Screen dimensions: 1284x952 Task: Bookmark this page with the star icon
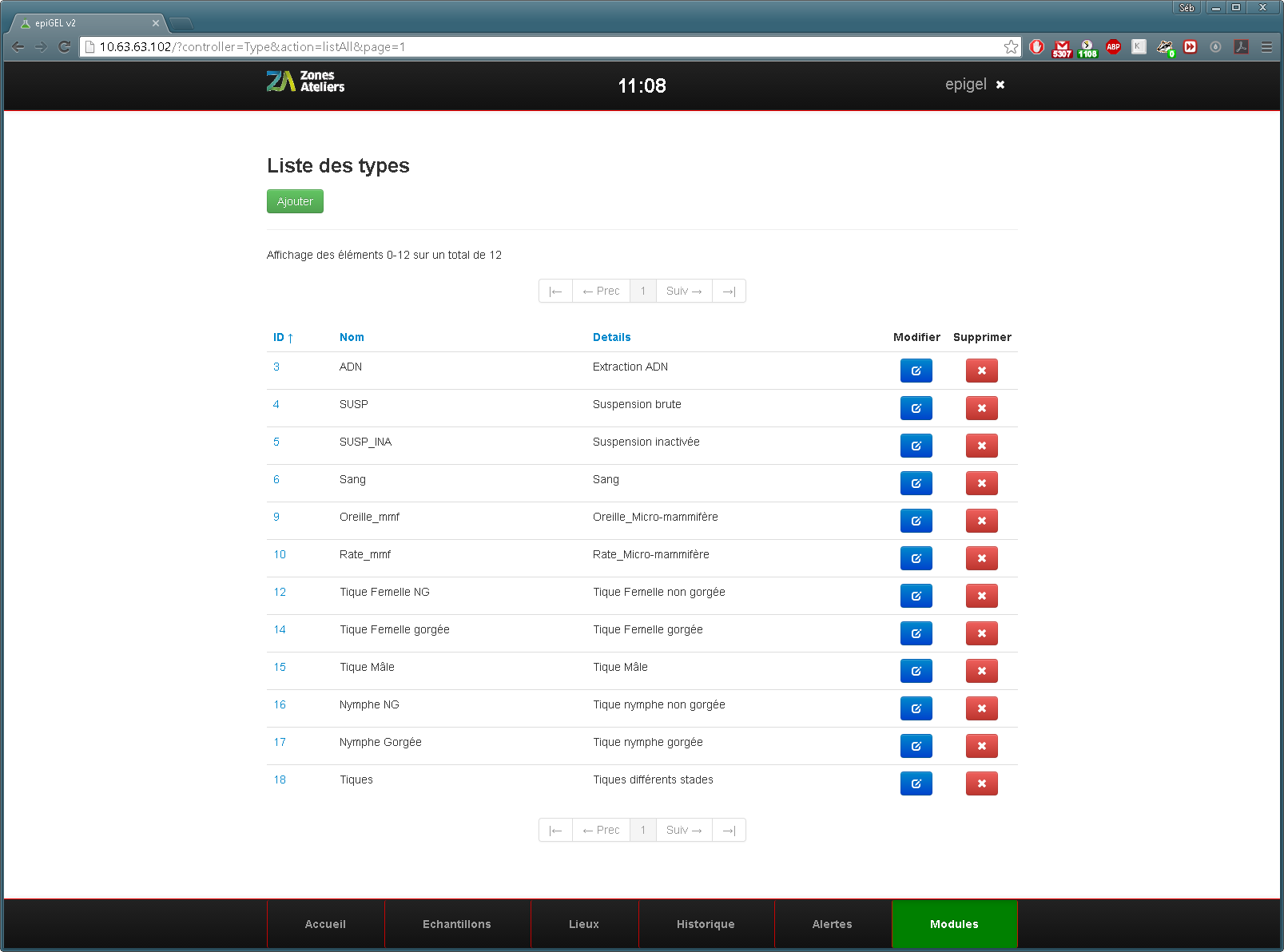1011,47
